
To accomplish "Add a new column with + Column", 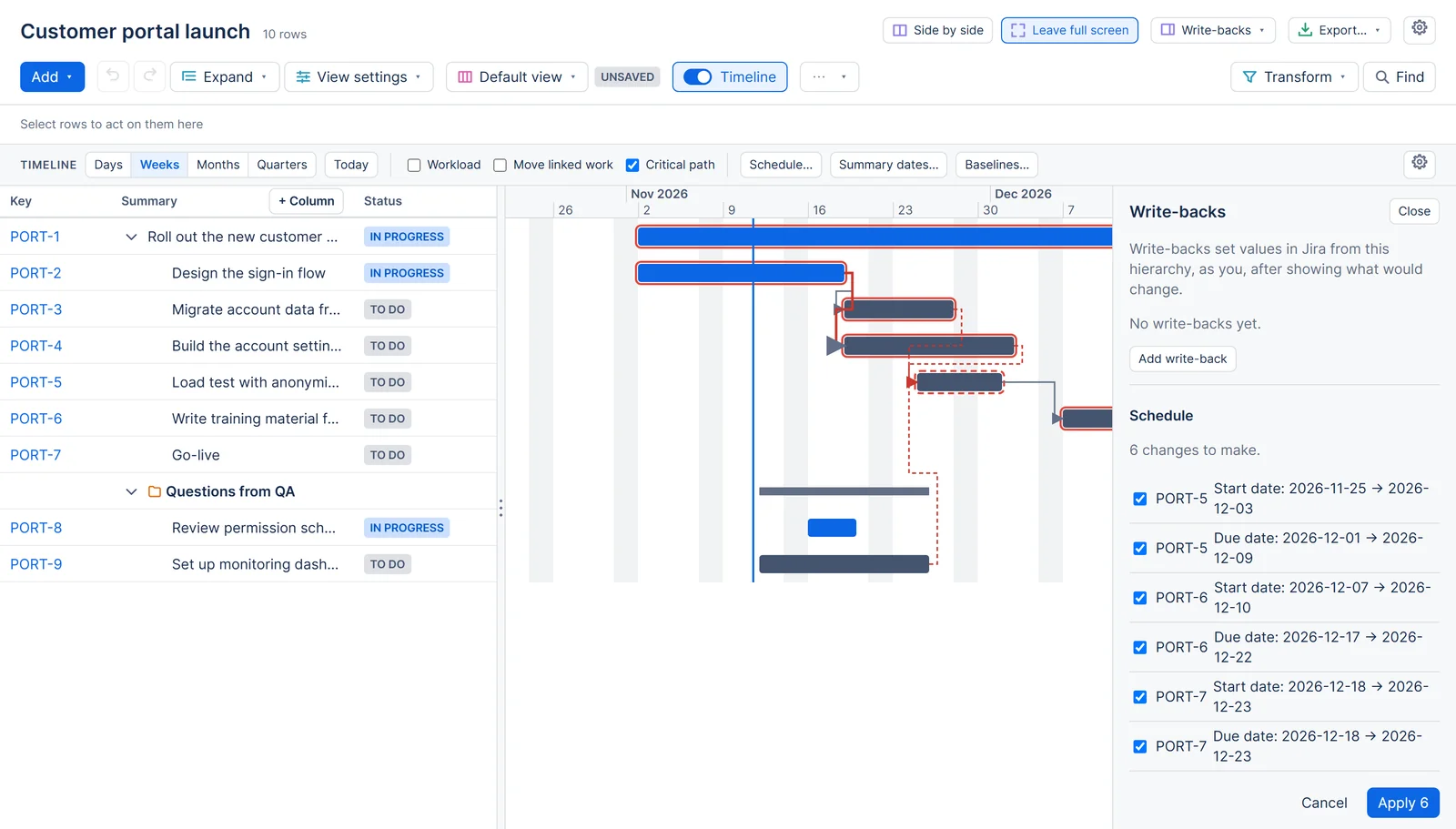I will (x=307, y=201).
